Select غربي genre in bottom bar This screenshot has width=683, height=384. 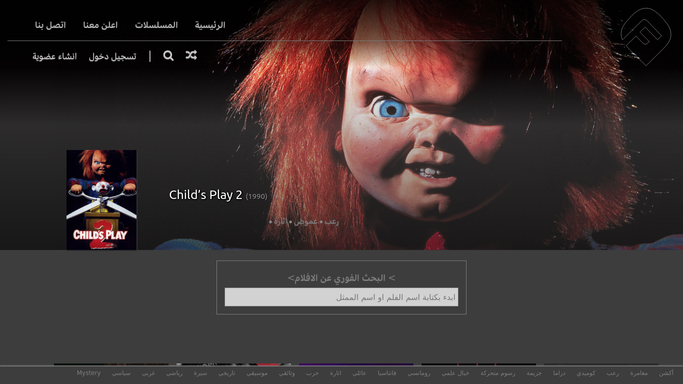[x=148, y=373]
